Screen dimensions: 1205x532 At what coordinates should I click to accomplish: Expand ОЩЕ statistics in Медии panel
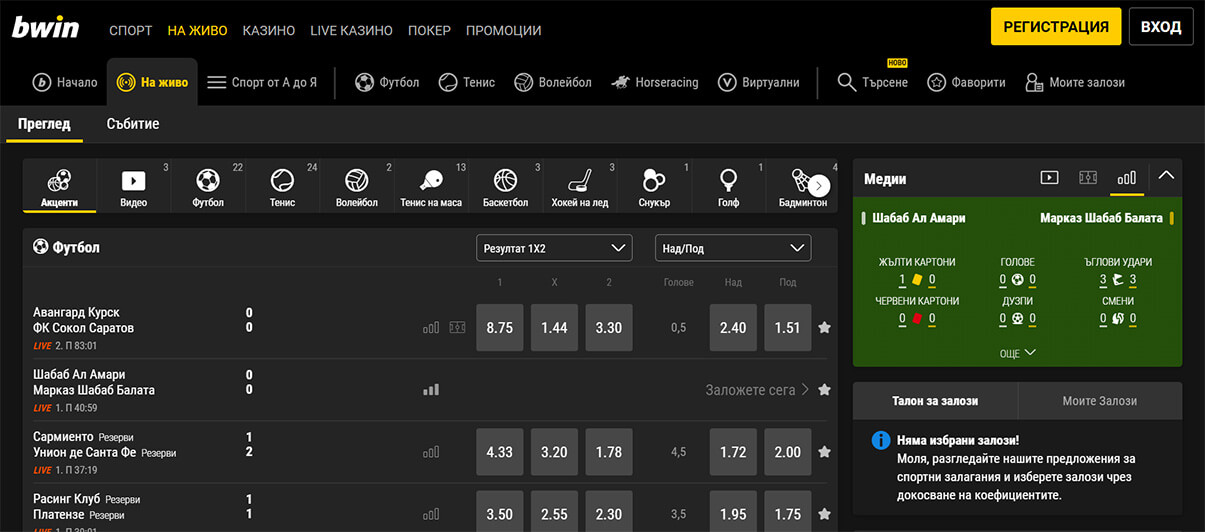[1017, 353]
